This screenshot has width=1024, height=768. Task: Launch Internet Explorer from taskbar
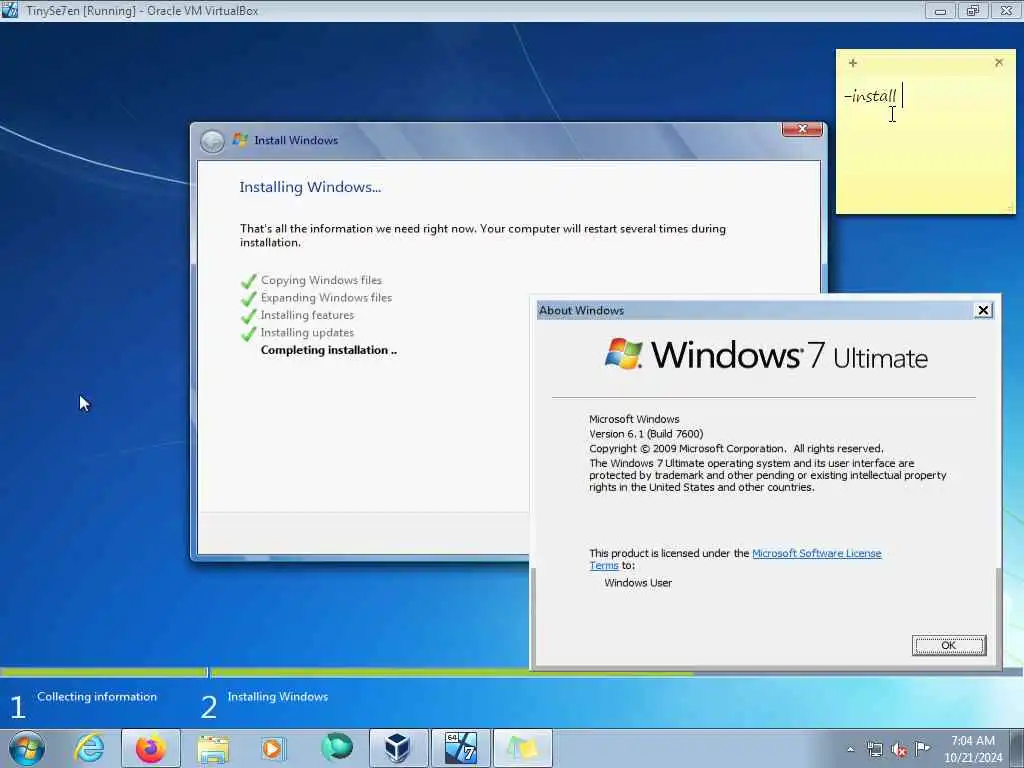(89, 748)
